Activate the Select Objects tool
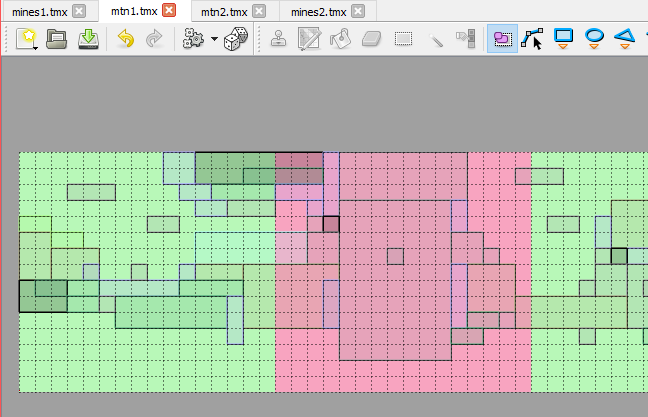This screenshot has width=648, height=417. click(503, 39)
